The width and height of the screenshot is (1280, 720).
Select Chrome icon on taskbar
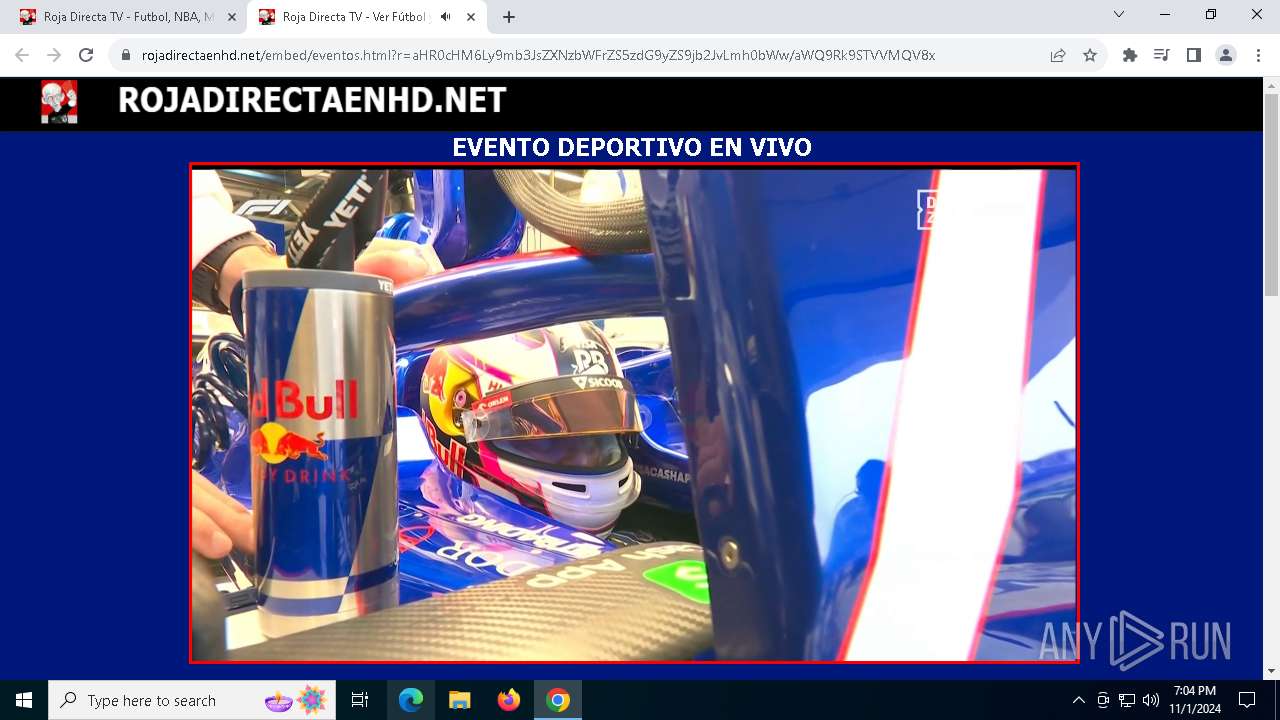point(558,700)
